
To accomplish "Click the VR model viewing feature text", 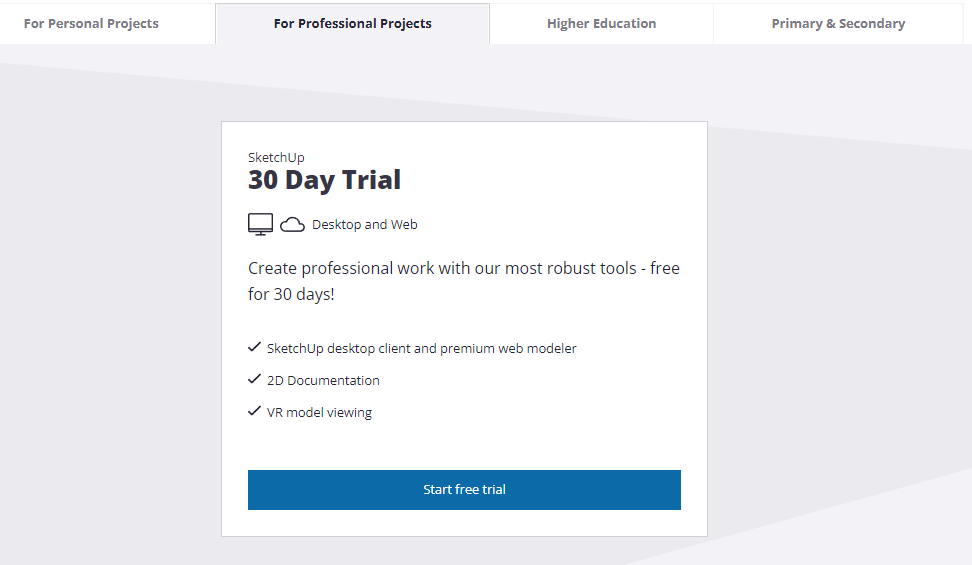I will [319, 412].
